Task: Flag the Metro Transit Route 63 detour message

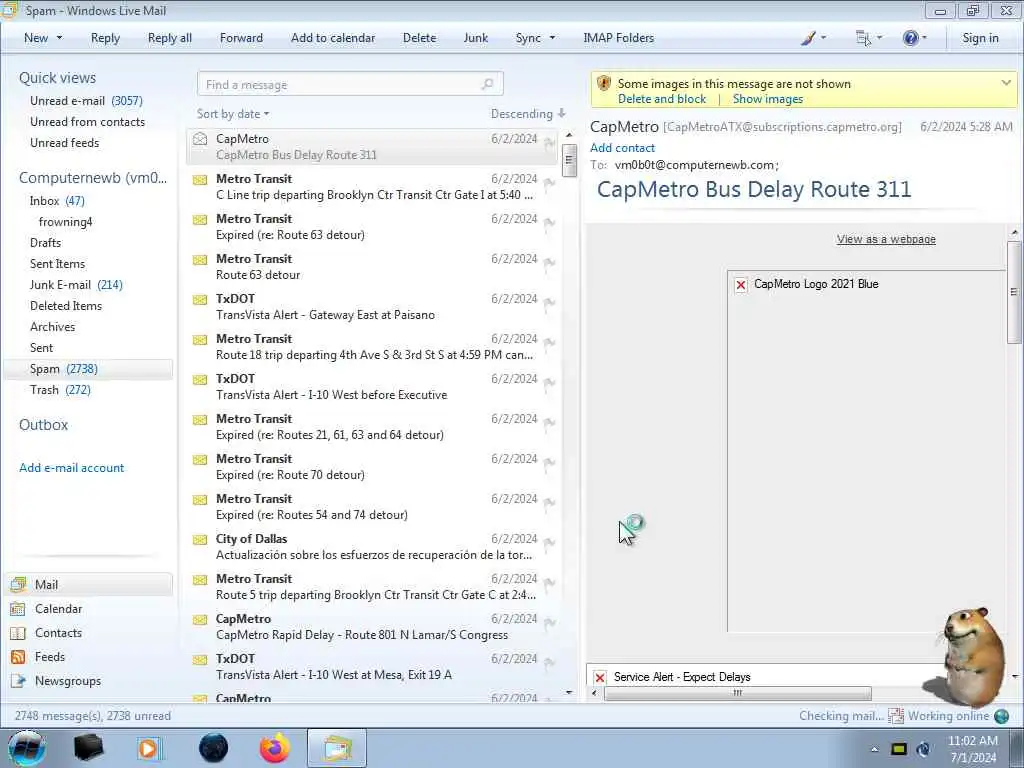Action: tap(549, 263)
